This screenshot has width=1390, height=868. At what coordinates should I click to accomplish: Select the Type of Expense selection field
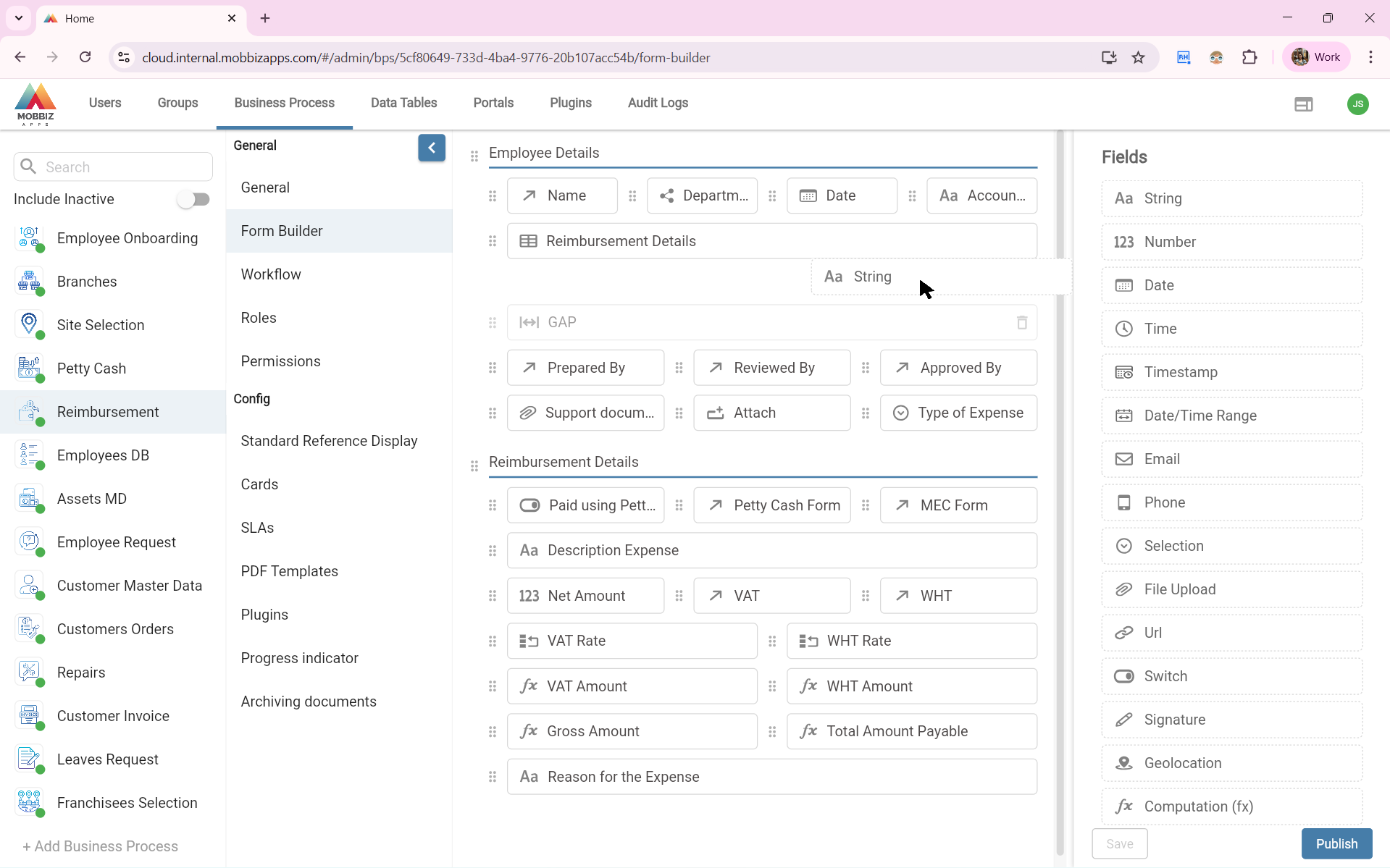958,413
